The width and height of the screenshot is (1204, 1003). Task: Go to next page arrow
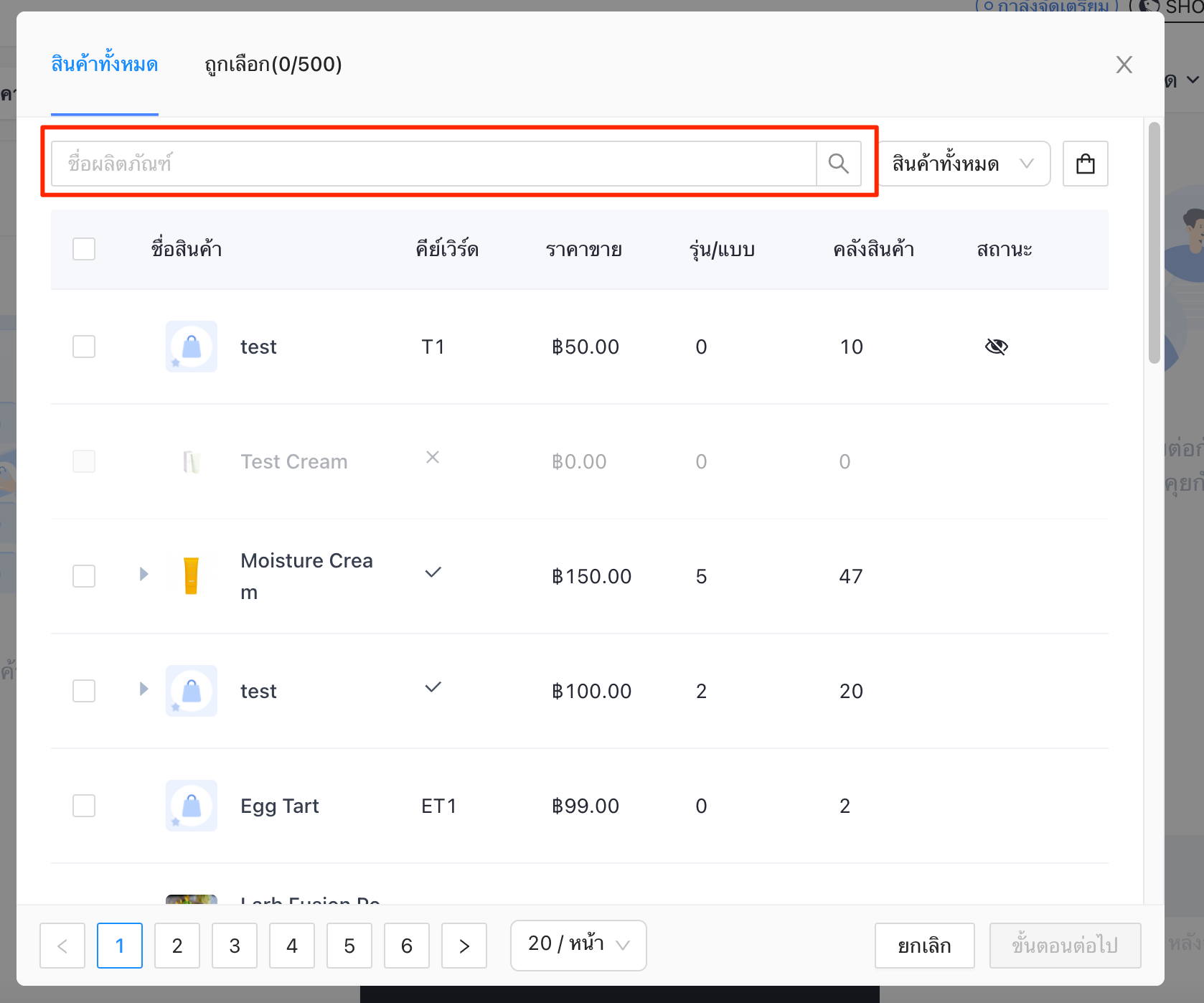coord(464,946)
